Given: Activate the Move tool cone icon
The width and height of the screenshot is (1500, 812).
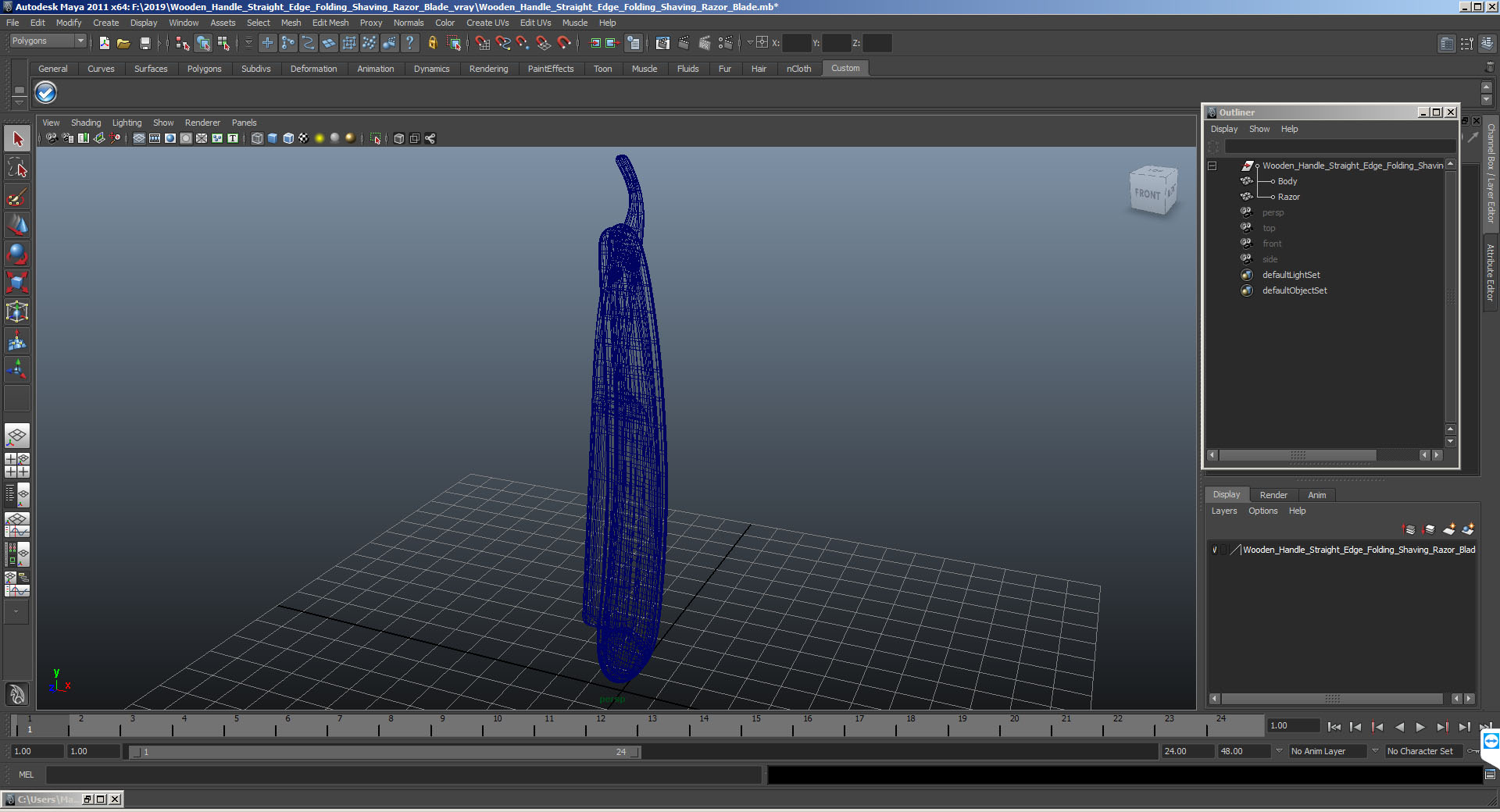Looking at the screenshot, I should pos(17,225).
